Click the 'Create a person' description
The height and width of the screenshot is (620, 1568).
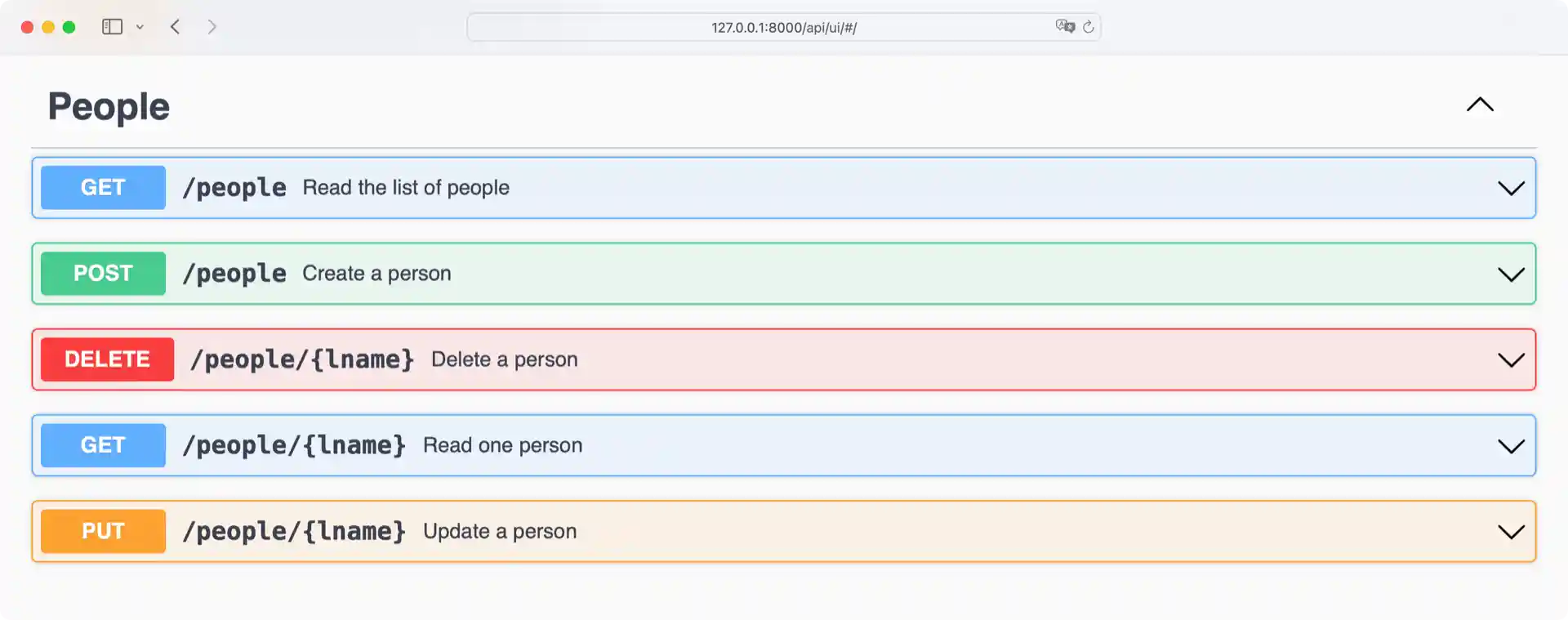click(x=376, y=274)
